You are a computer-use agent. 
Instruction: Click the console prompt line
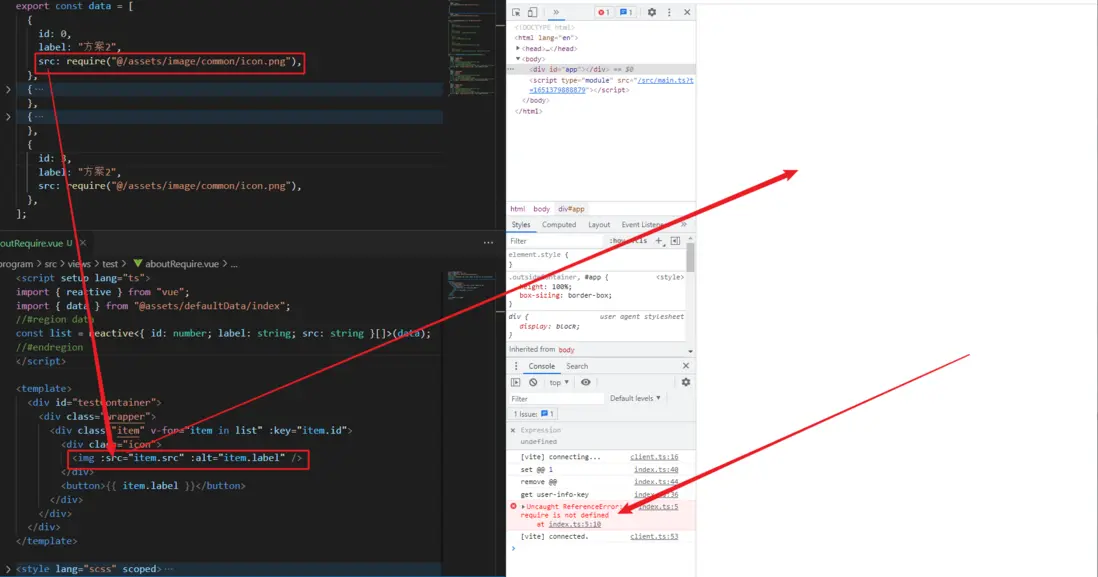pyautogui.click(x=601, y=549)
